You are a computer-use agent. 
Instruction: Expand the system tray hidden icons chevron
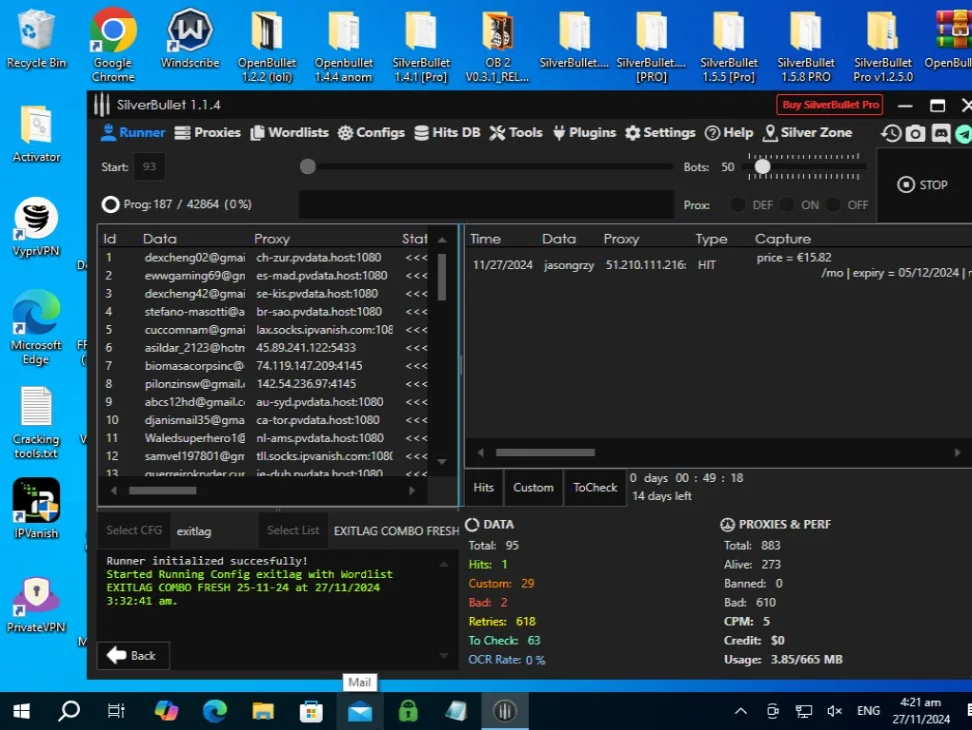[x=740, y=711]
